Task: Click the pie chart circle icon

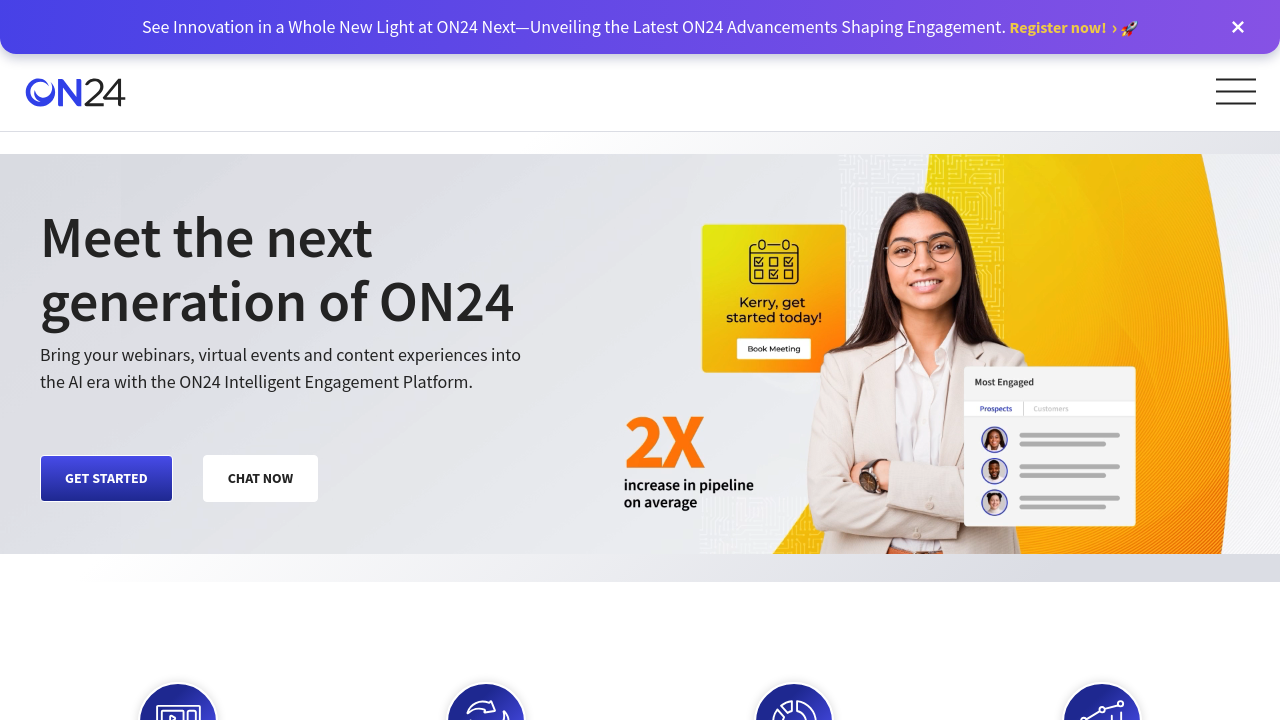Action: (794, 702)
